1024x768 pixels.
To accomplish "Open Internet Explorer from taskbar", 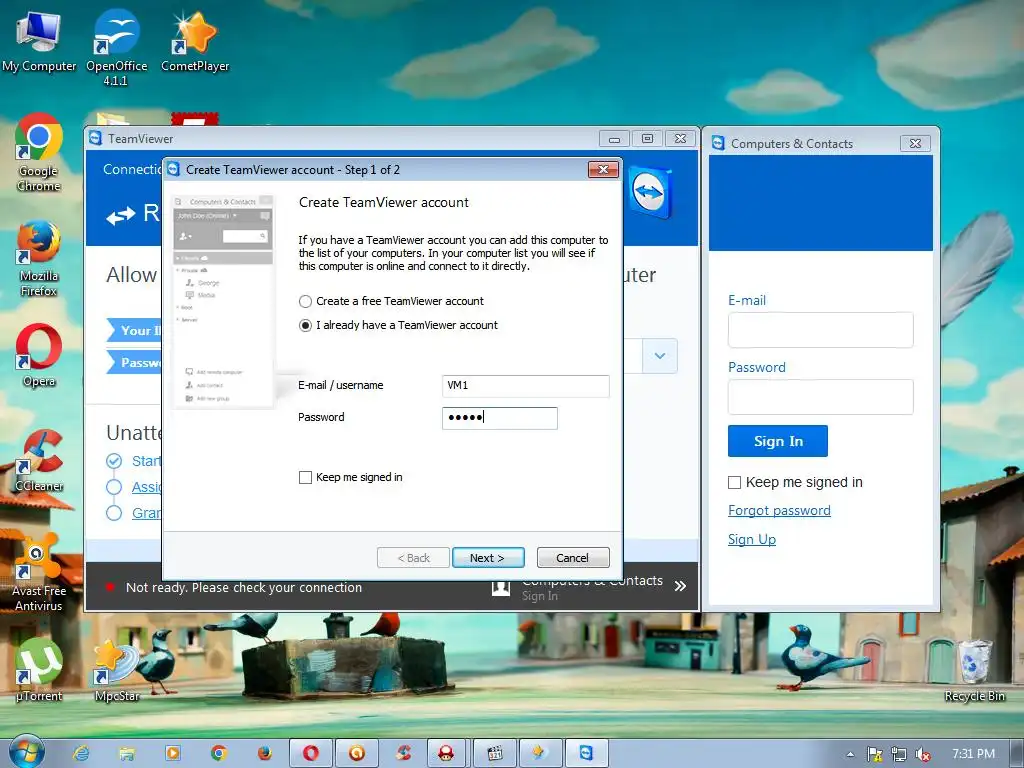I will [81, 754].
